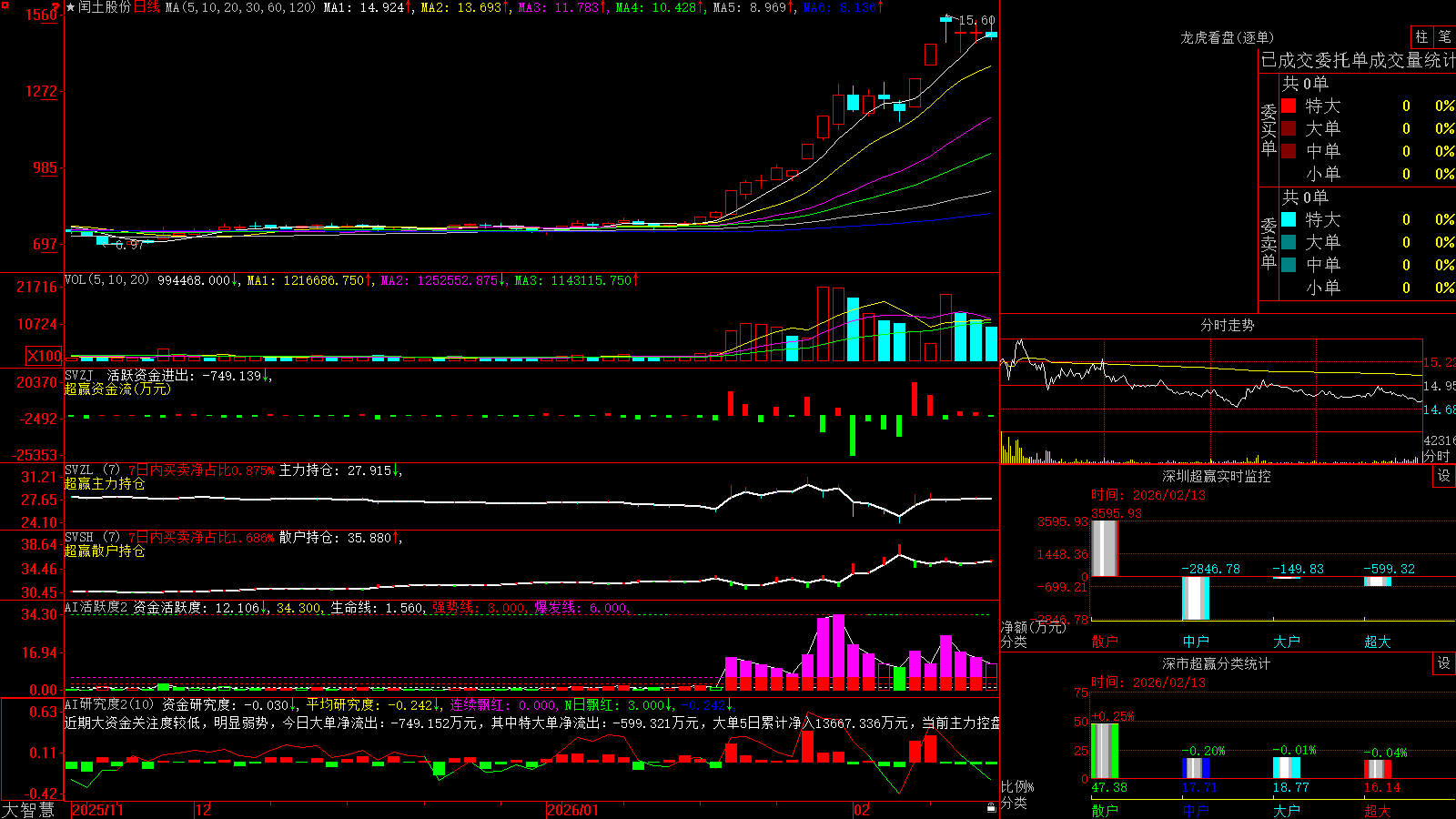Click the 超赢资金流(万元) label
Viewport: 1456px width, 819px height.
click(x=117, y=389)
